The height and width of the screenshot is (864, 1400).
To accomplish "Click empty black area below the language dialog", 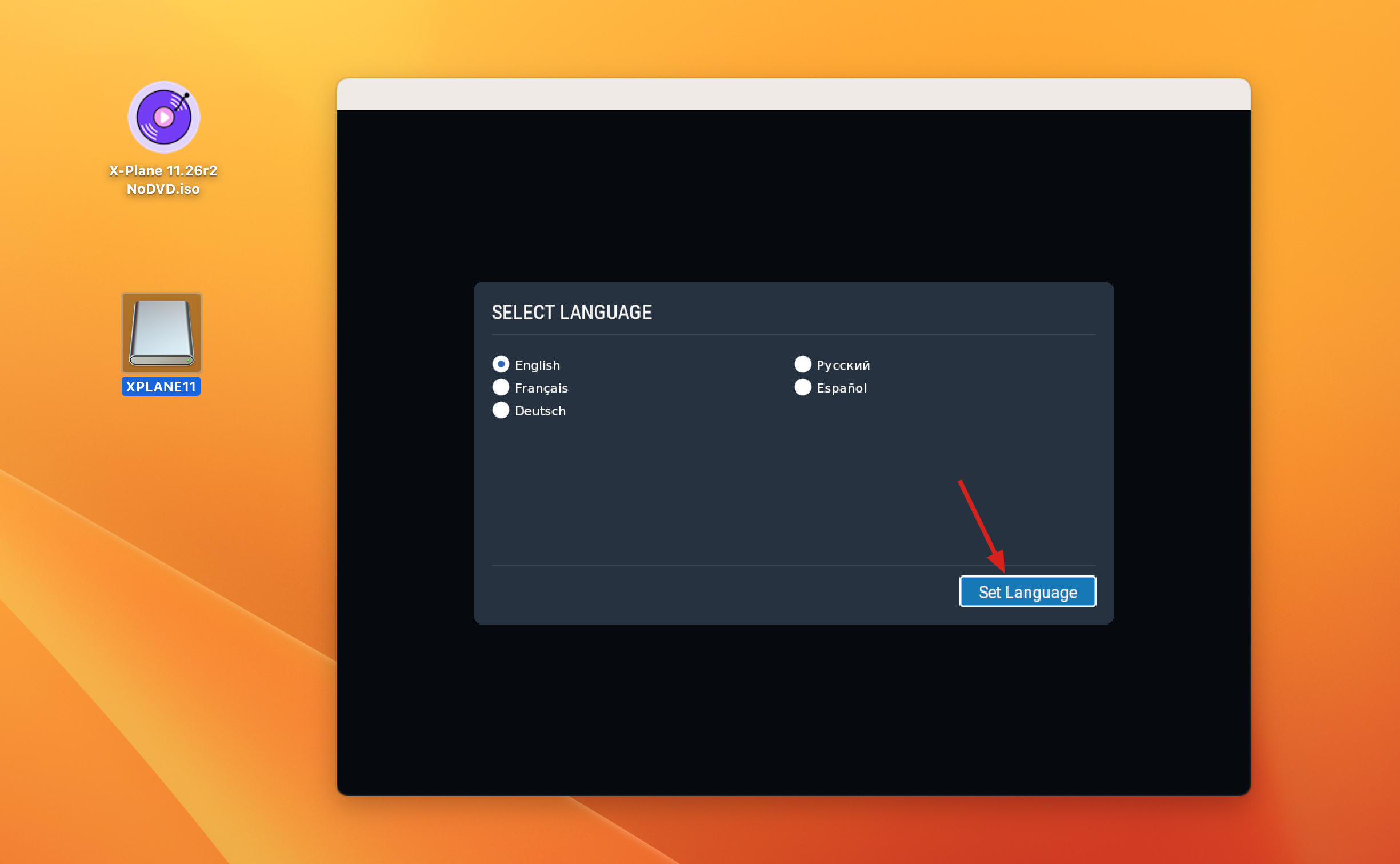I will 793,709.
